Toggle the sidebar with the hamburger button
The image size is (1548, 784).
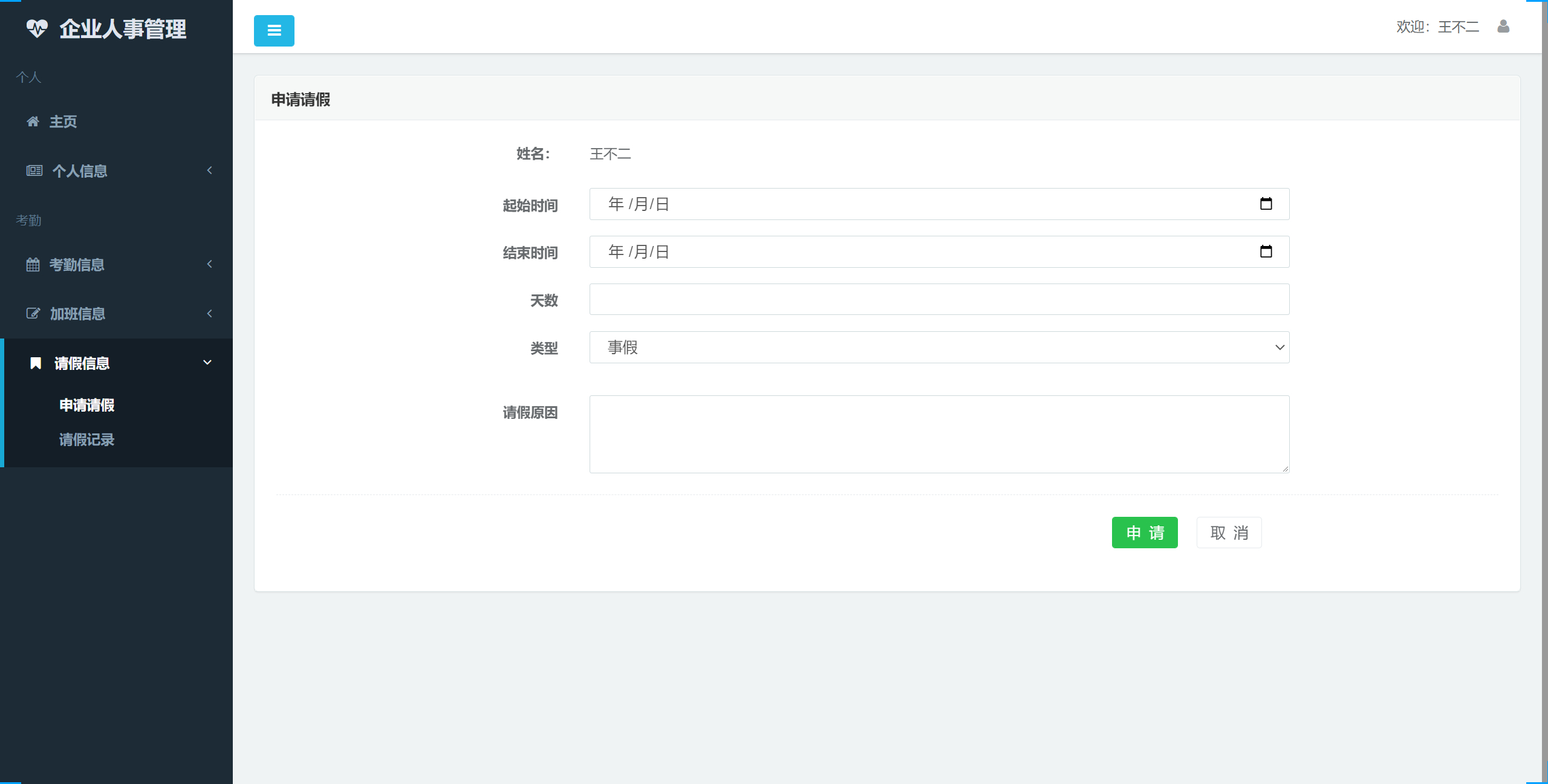point(273,30)
